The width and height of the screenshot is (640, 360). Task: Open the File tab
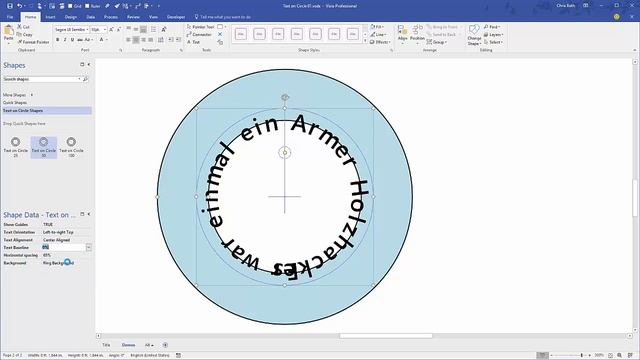point(10,17)
